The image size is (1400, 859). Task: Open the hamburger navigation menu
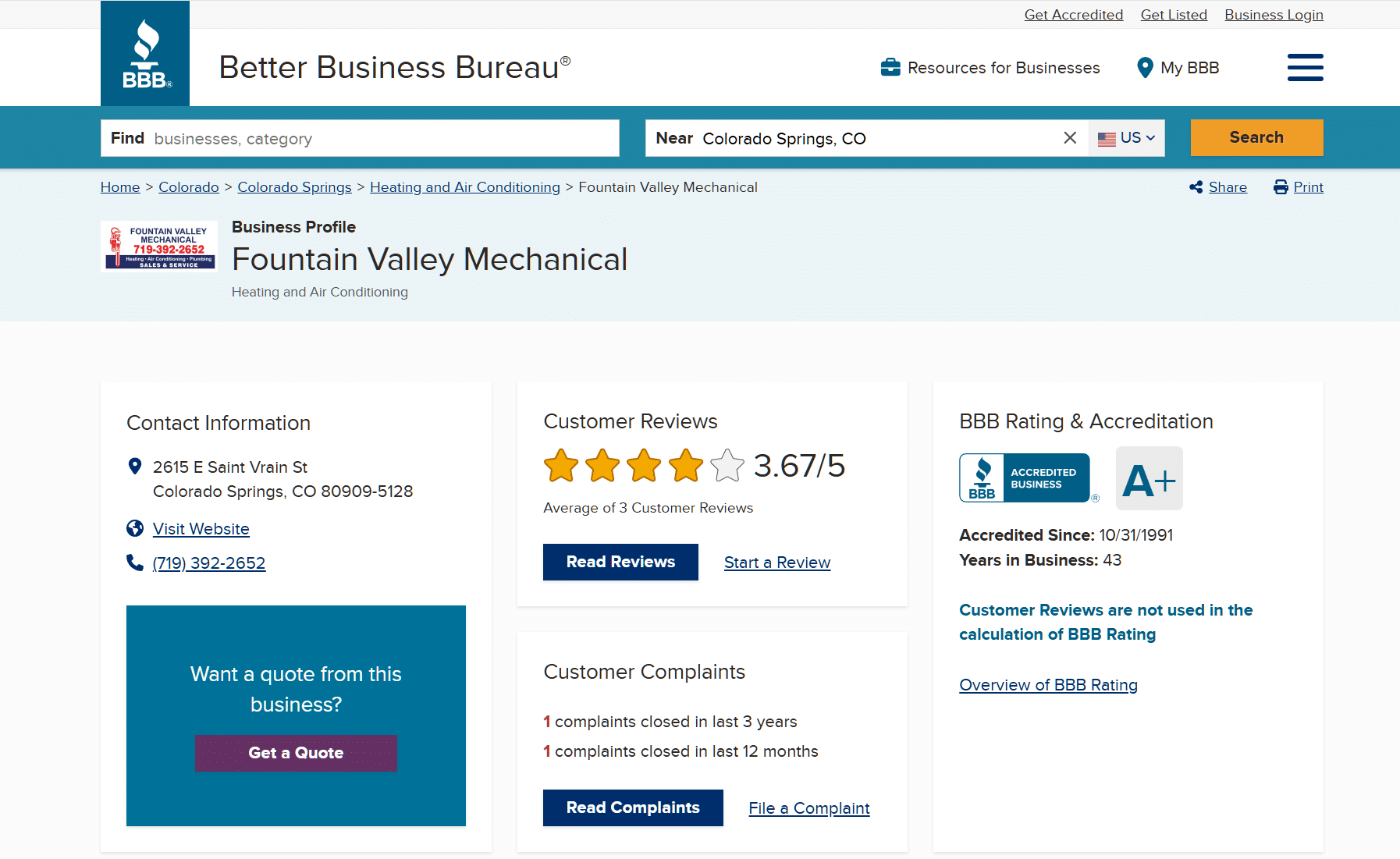[1305, 67]
